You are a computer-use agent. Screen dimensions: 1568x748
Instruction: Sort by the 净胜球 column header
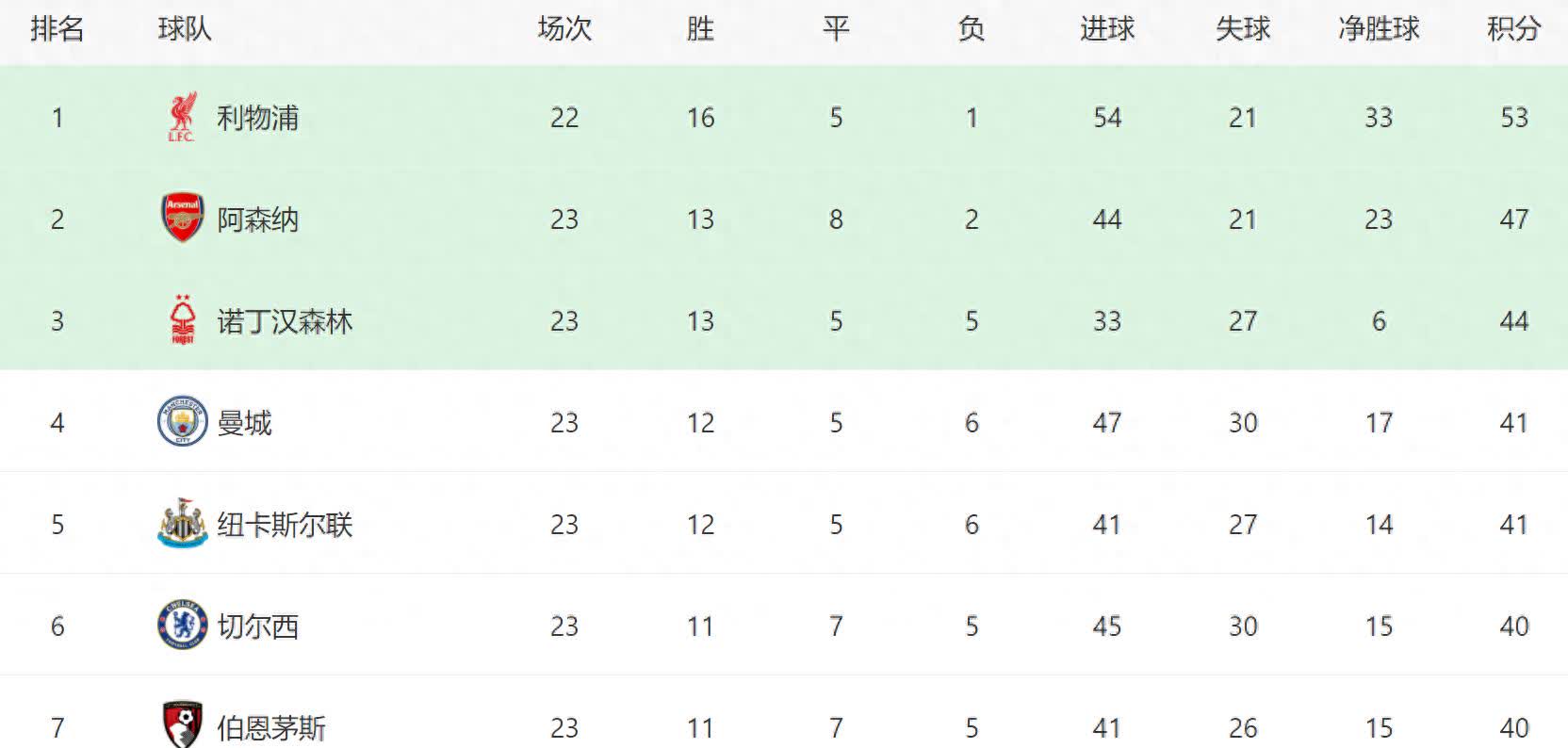click(x=1378, y=29)
